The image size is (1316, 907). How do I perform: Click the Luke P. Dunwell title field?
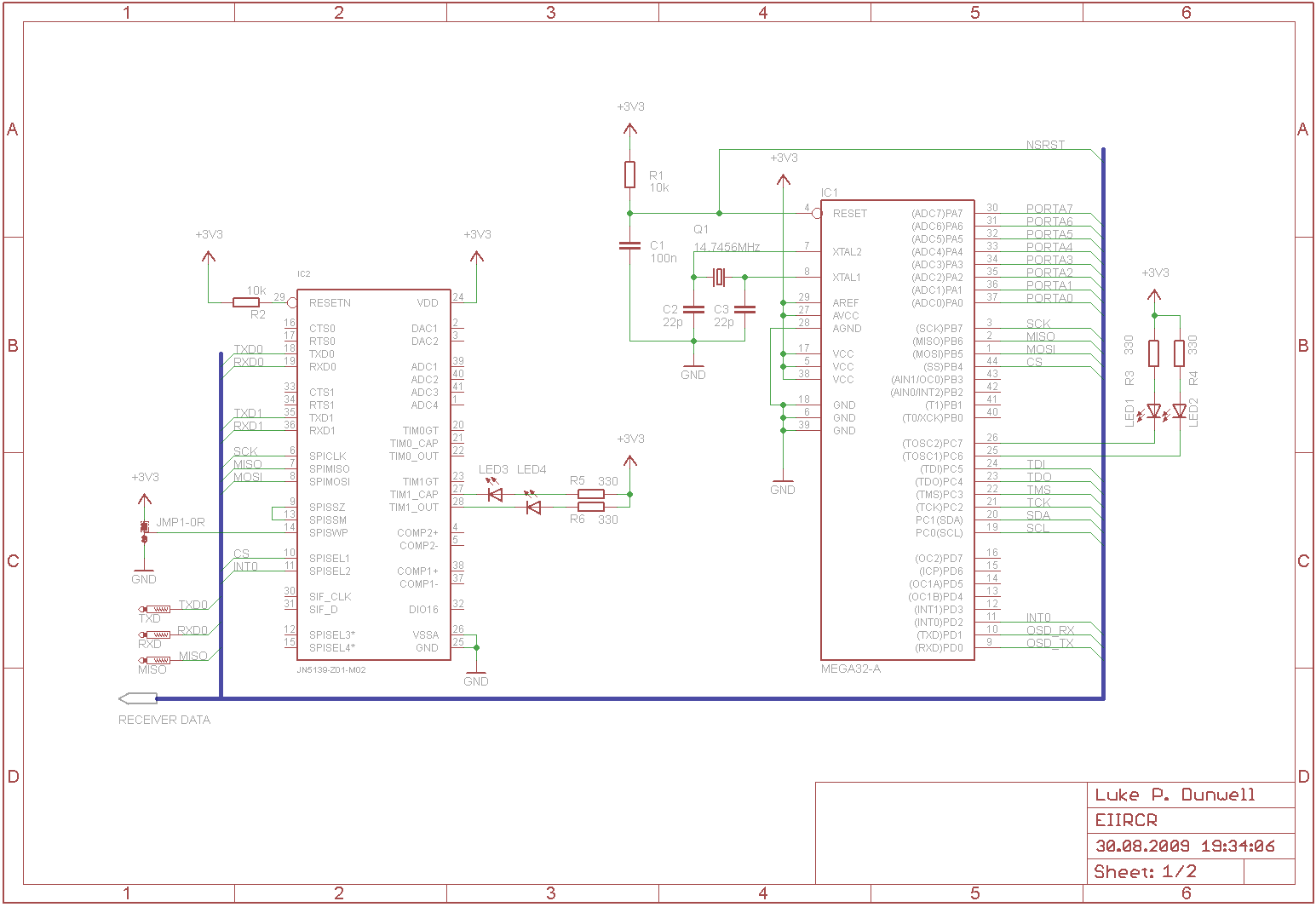(1175, 795)
